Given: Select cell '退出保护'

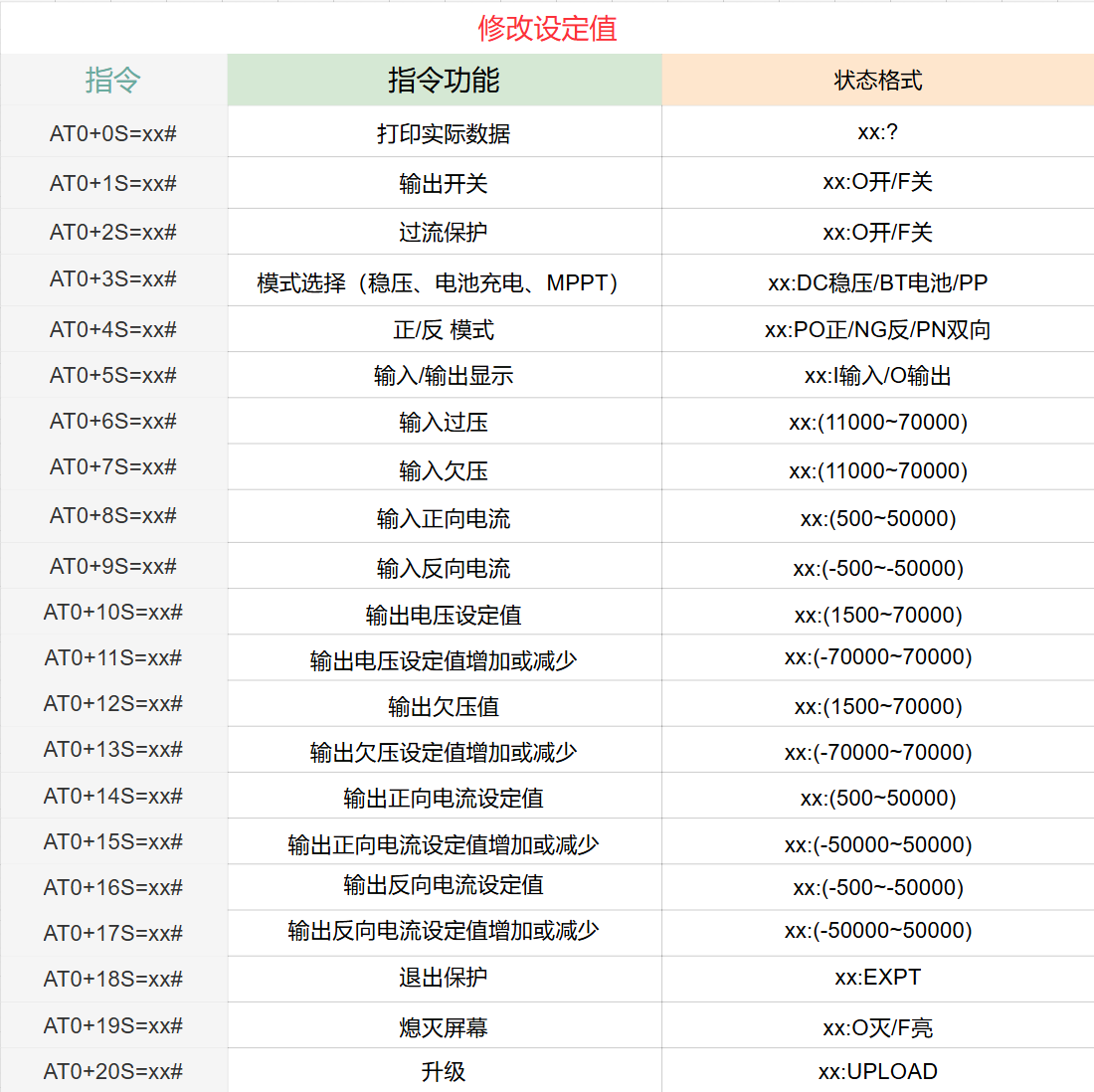Looking at the screenshot, I should click(x=444, y=978).
